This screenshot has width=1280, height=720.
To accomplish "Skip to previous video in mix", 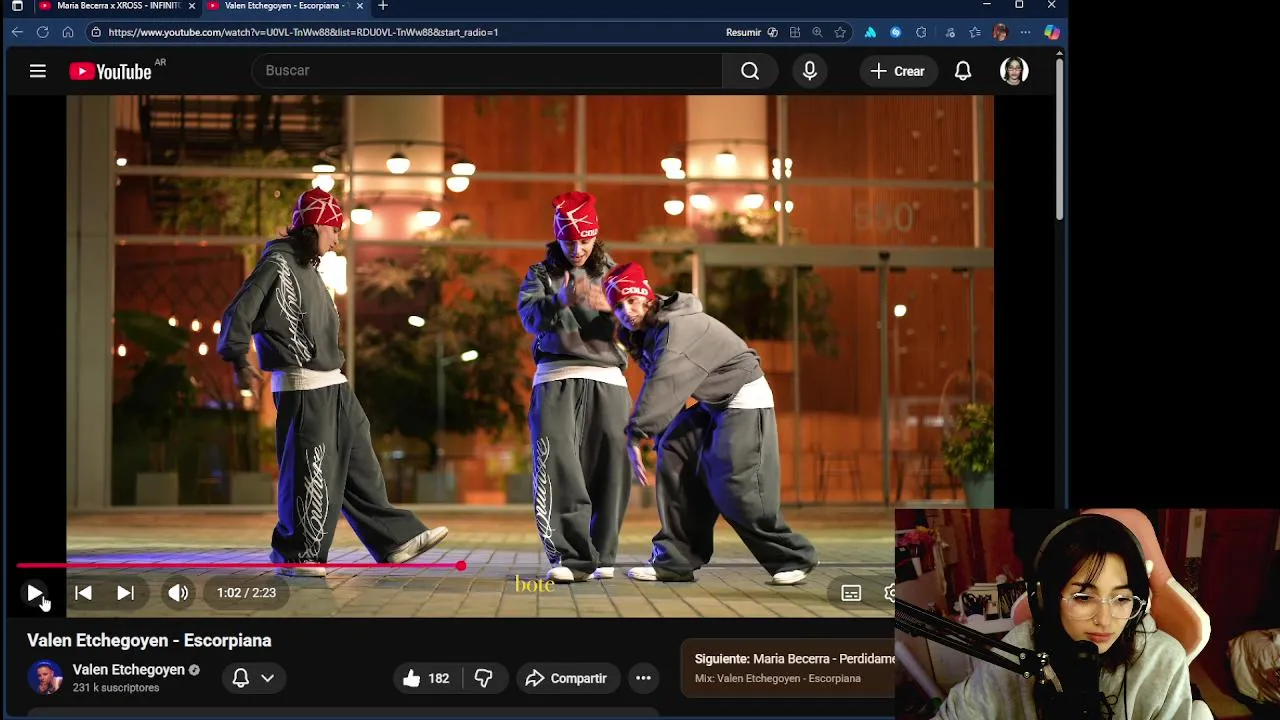I will [83, 593].
